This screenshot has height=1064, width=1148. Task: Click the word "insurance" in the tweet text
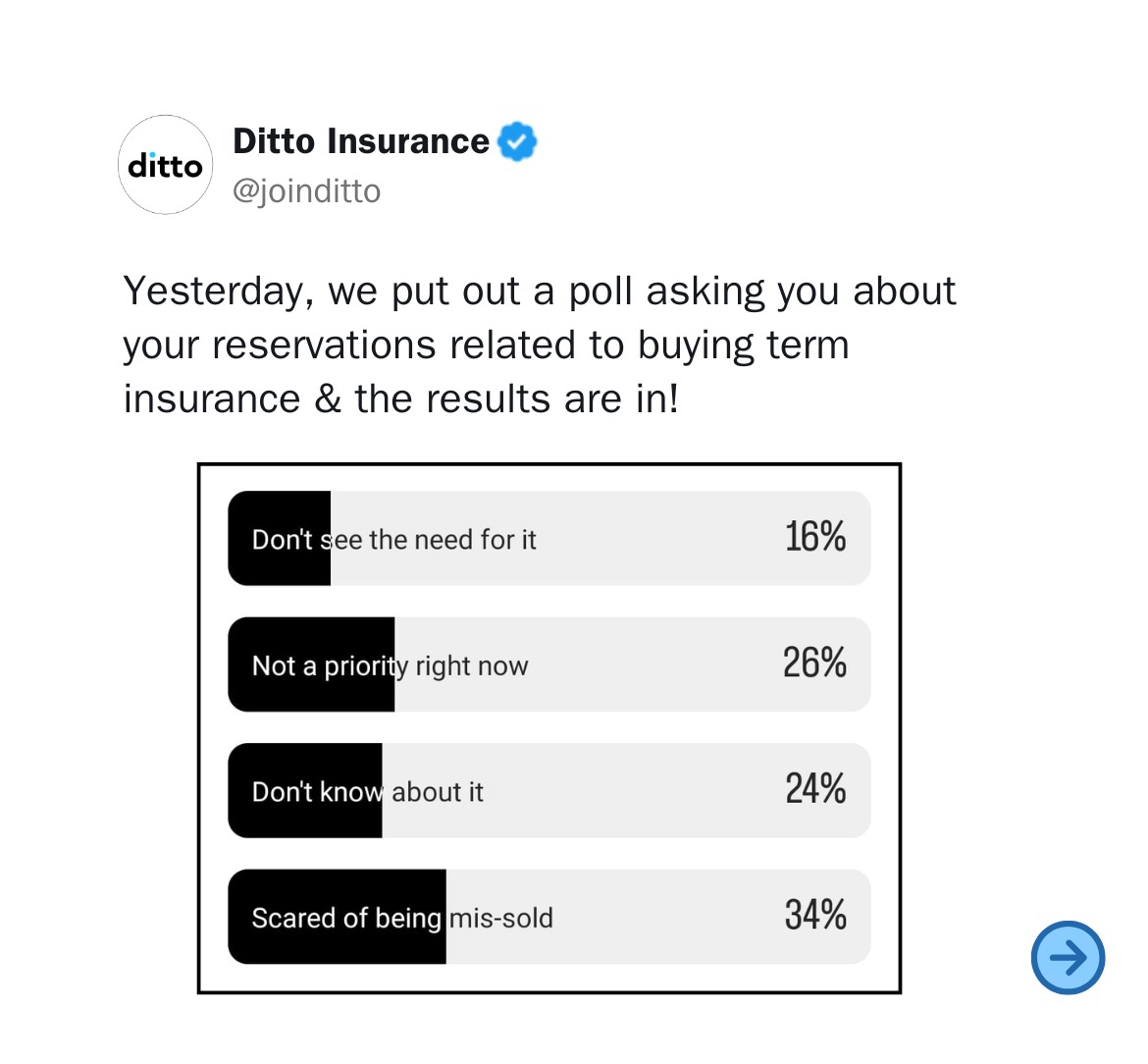pos(212,399)
